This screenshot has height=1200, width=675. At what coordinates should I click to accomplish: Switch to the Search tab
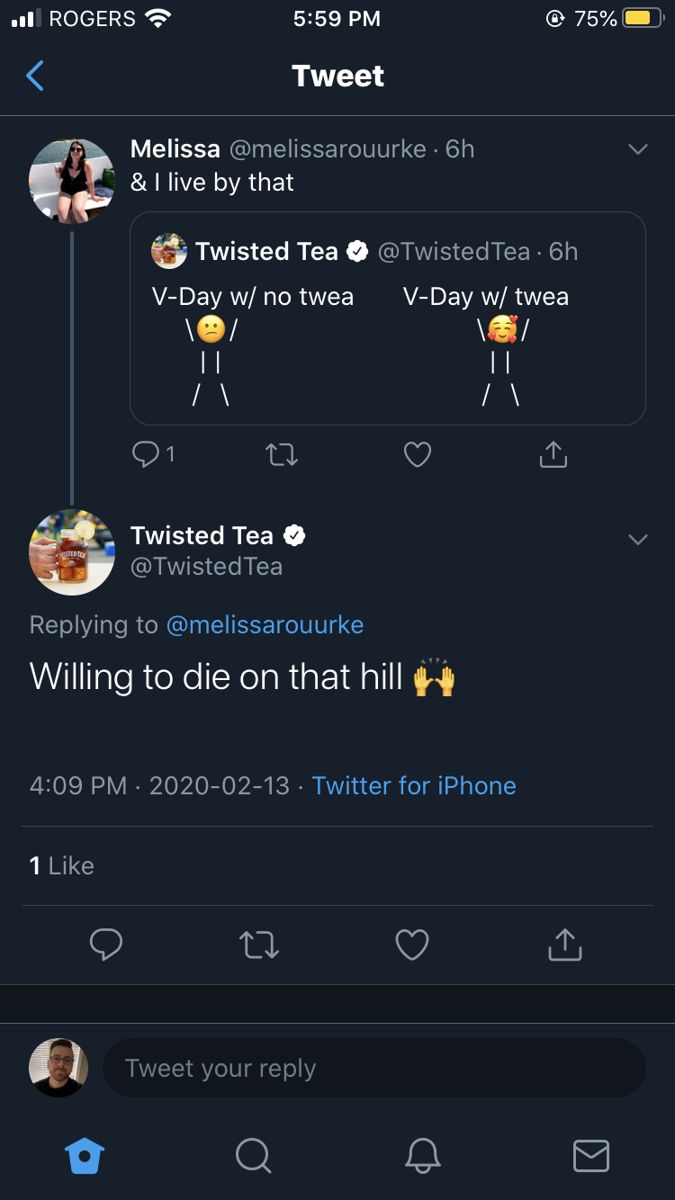tap(253, 1156)
